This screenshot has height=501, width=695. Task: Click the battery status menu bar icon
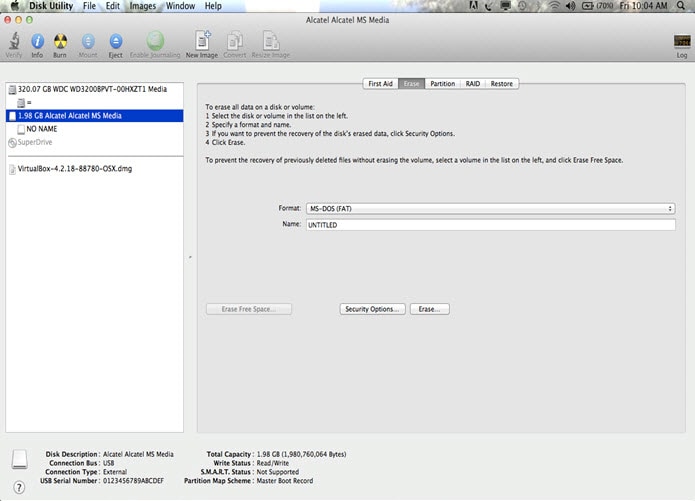[x=597, y=6]
